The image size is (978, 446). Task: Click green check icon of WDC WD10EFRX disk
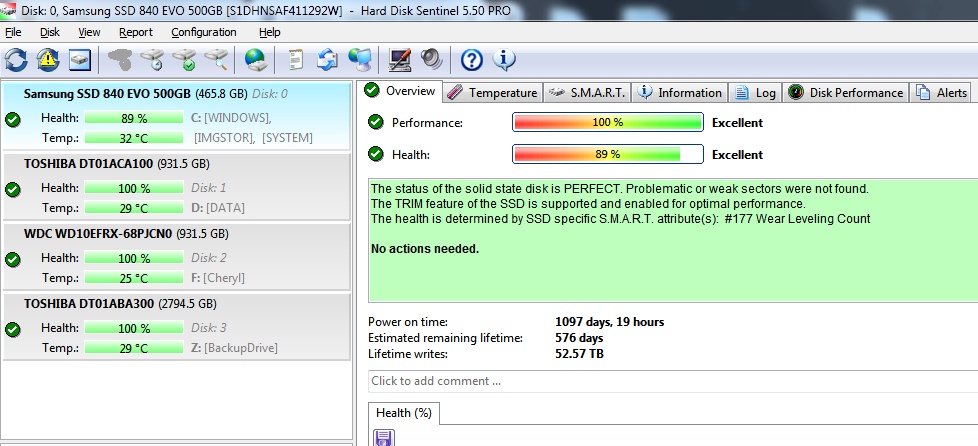pyautogui.click(x=12, y=259)
